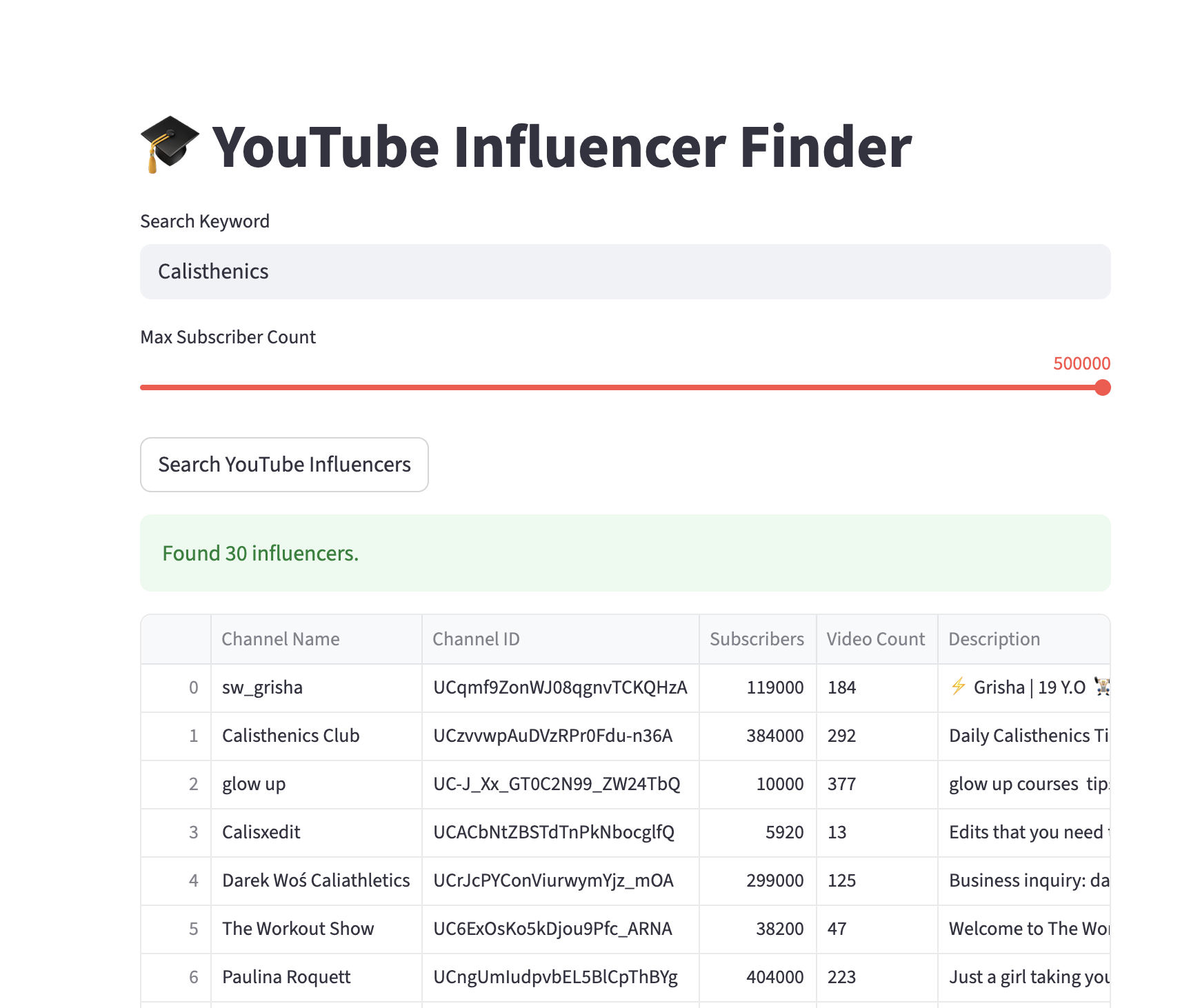Select The Workout Show video count cell
The image size is (1200, 1008).
(x=837, y=929)
